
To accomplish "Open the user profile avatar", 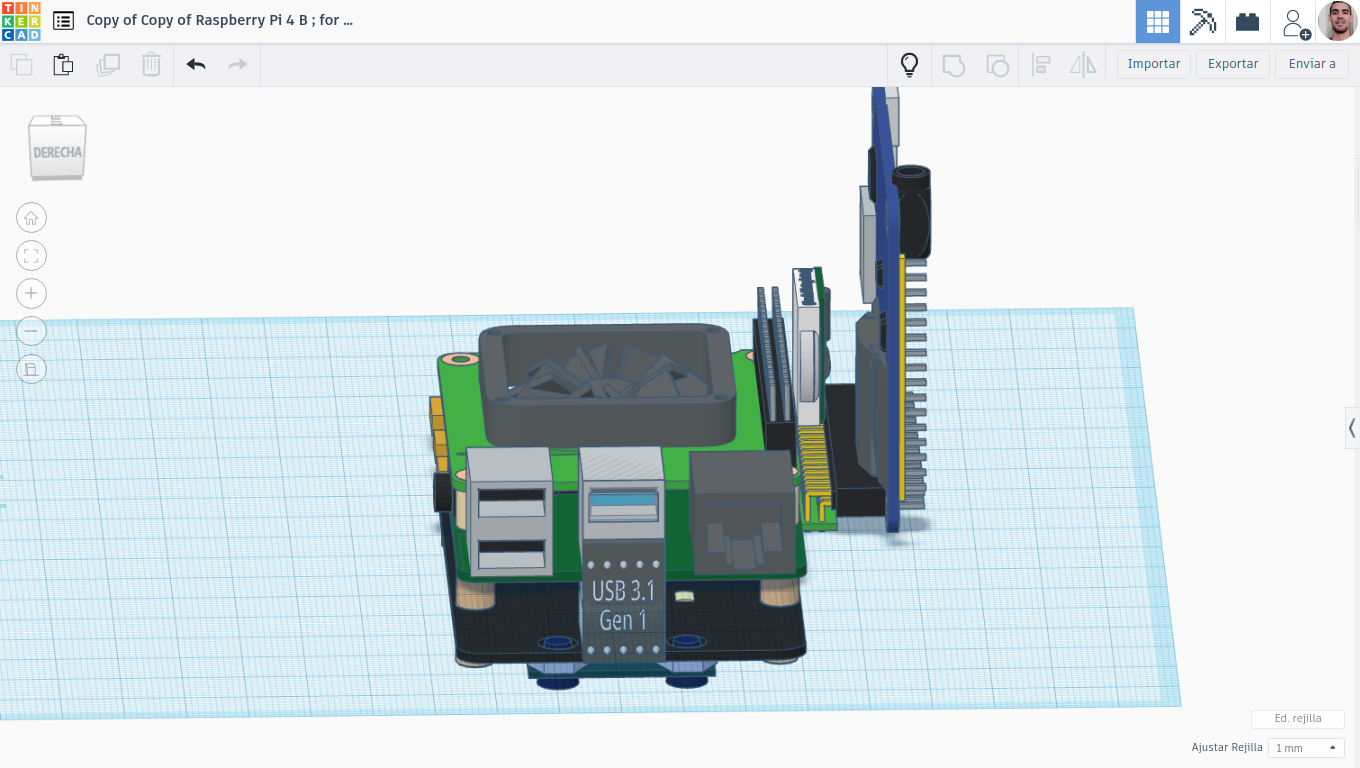I will coord(1338,21).
